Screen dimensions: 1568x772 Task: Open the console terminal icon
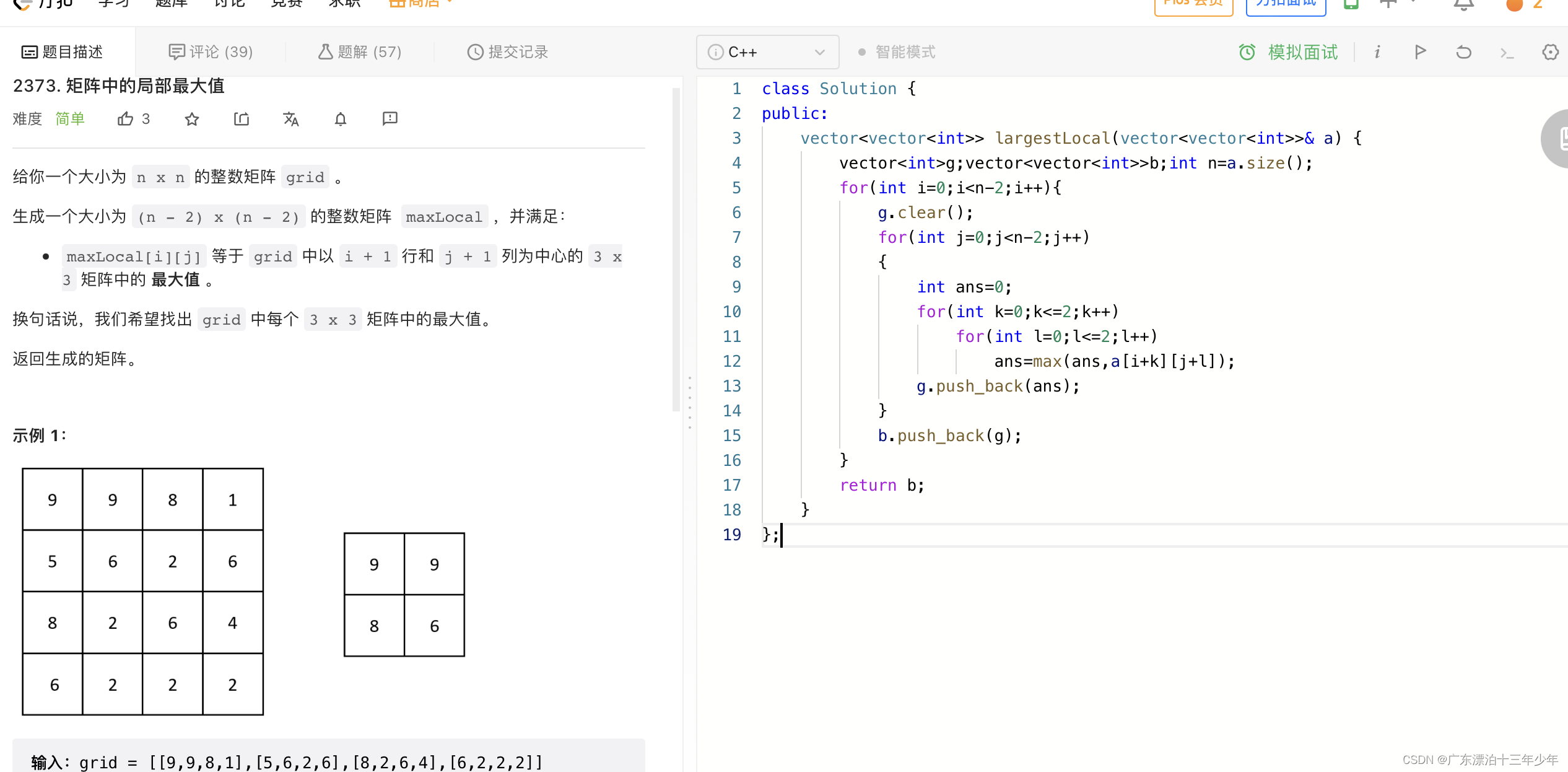tap(1507, 53)
